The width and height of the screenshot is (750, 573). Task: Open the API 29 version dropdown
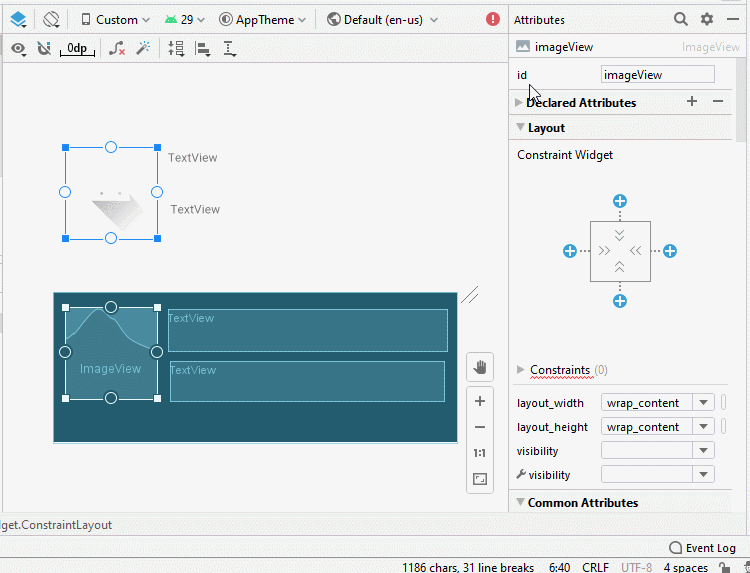point(185,20)
